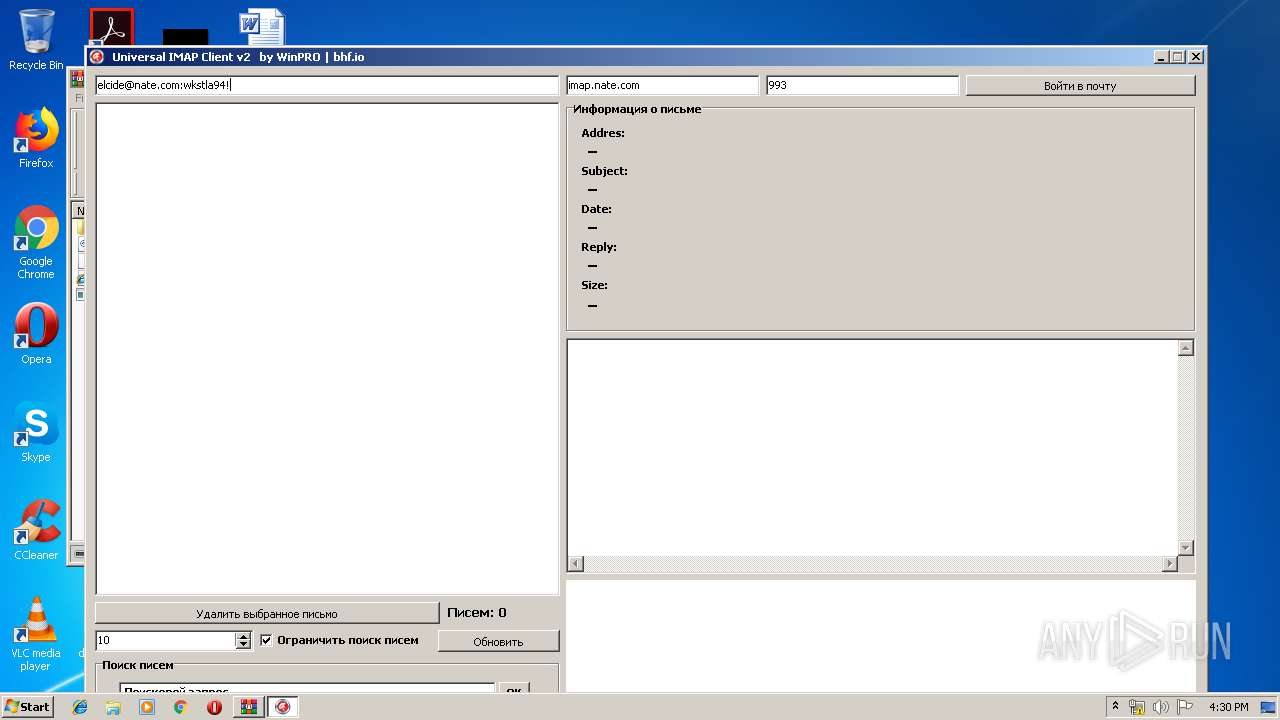Click the Писем: 0 counter text
The width and height of the screenshot is (1280, 720).
(x=476, y=613)
